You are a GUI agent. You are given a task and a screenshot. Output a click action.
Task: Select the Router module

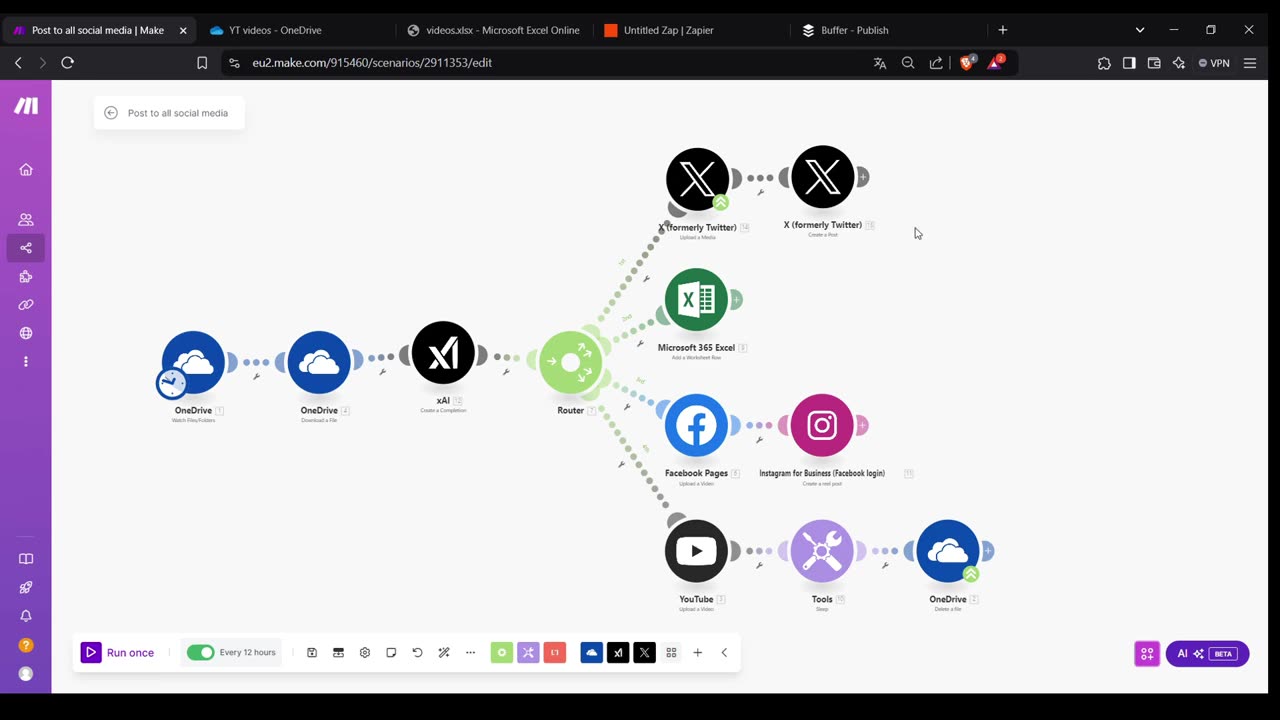pos(570,362)
